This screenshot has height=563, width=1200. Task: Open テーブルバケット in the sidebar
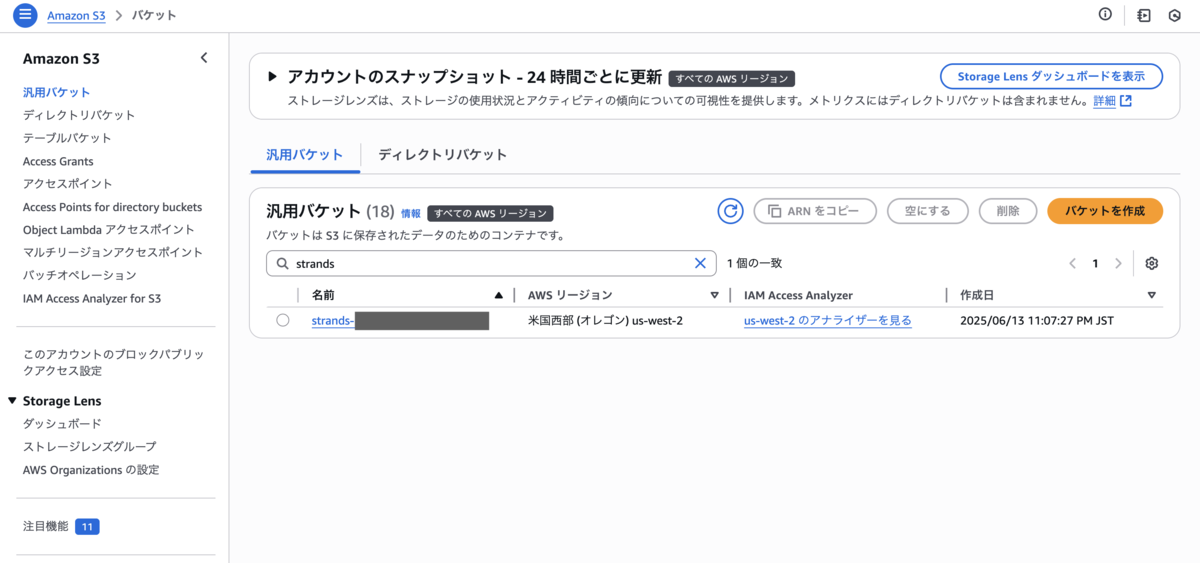coord(67,138)
